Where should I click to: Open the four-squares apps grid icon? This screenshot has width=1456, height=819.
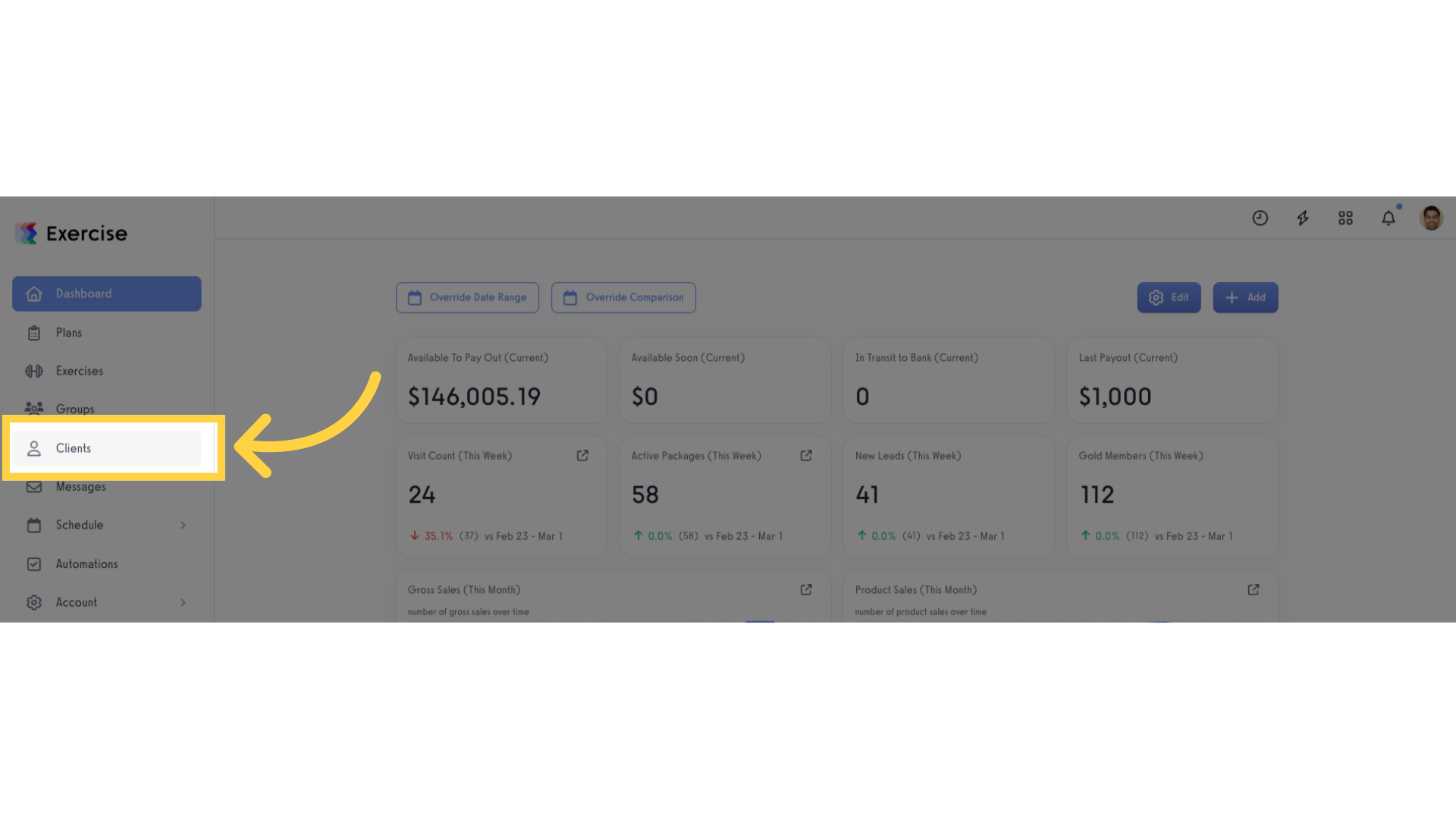point(1345,218)
